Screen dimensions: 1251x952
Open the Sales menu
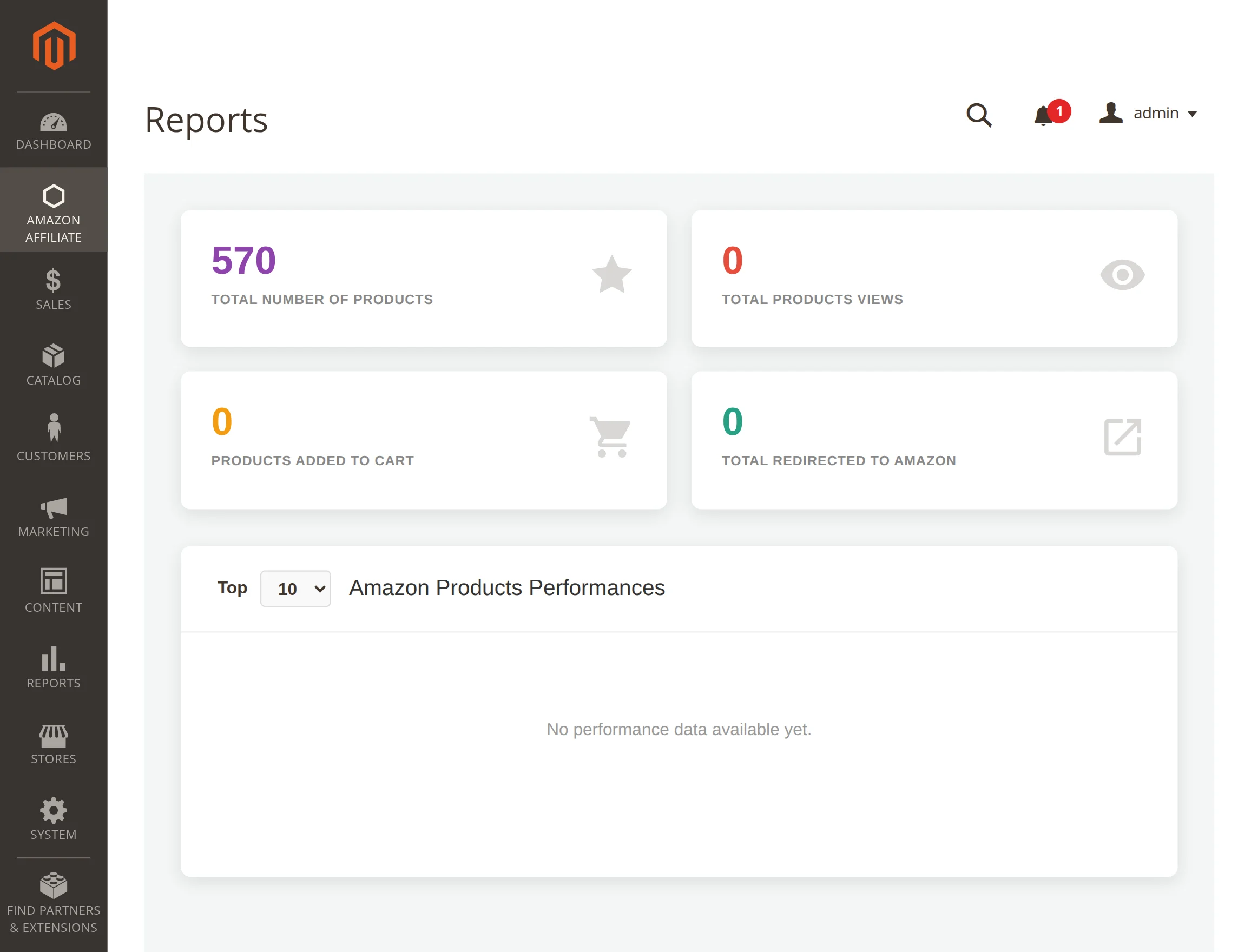[53, 289]
